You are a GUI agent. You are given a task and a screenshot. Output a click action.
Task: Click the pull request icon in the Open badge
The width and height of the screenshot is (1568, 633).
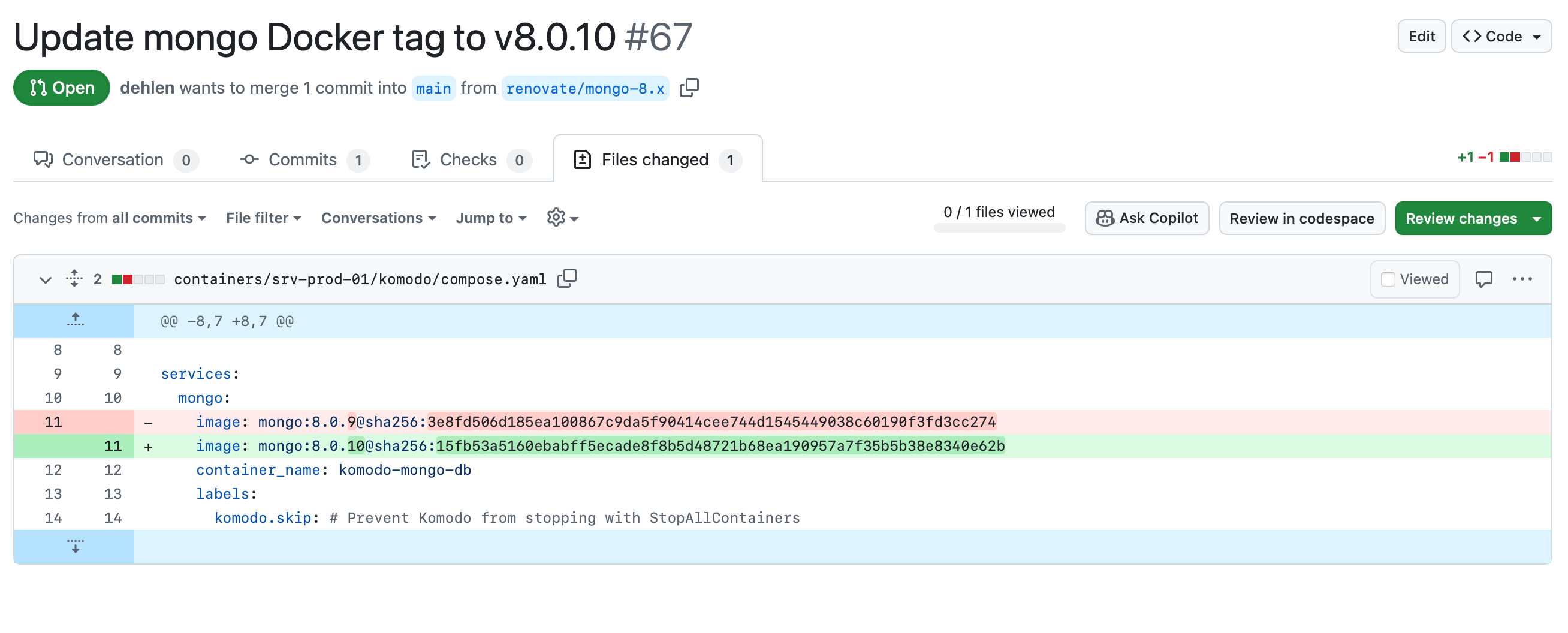click(38, 87)
